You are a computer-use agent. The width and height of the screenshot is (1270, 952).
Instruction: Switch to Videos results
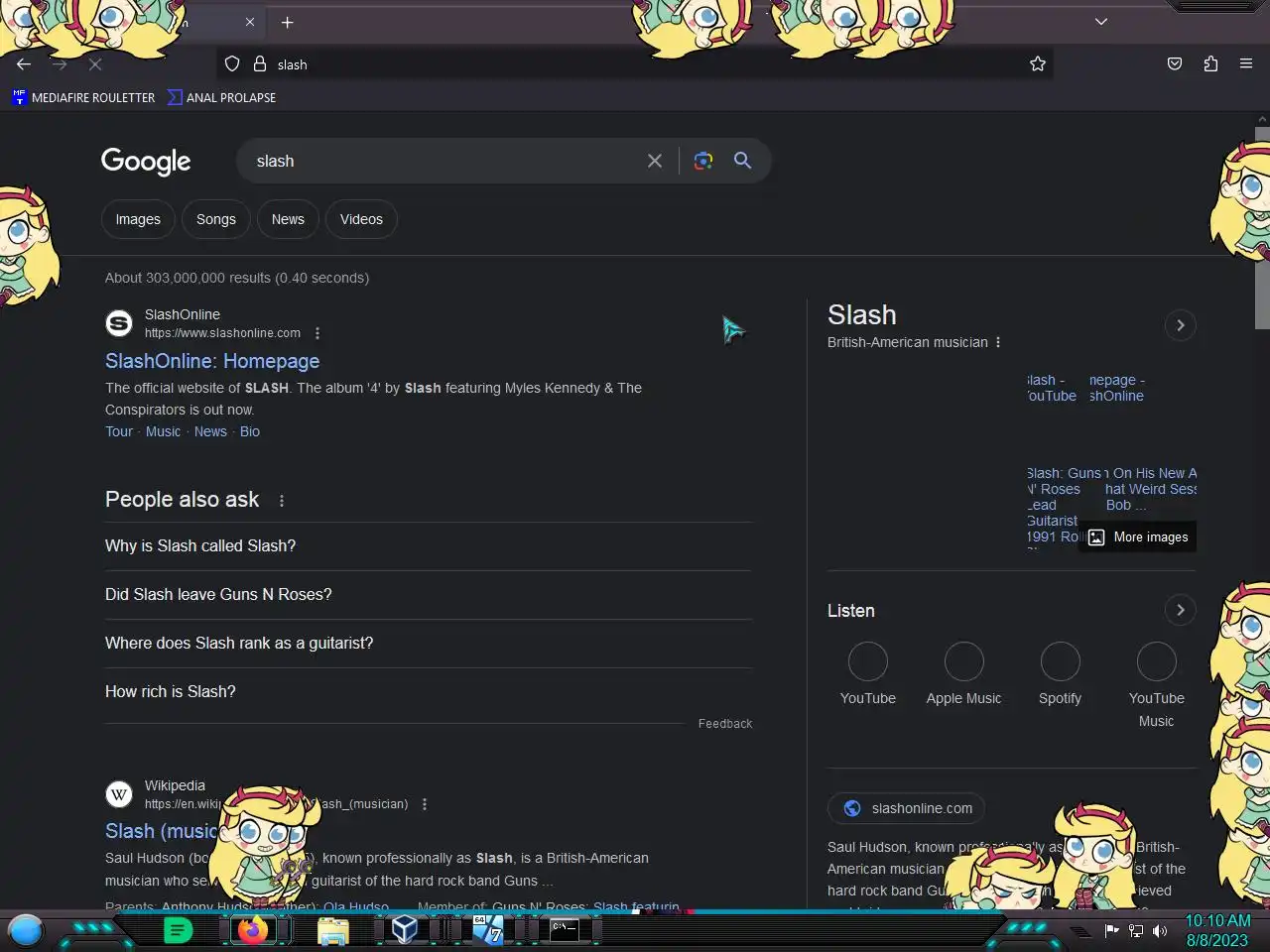point(361,219)
